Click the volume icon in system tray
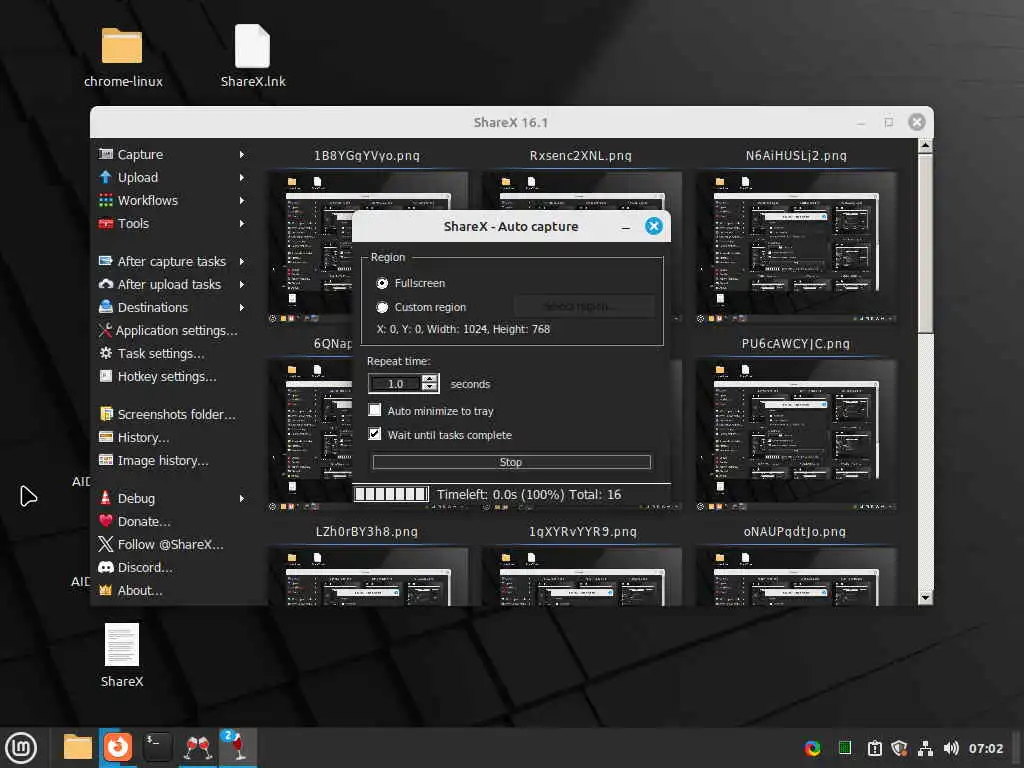The width and height of the screenshot is (1024, 768). 951,748
